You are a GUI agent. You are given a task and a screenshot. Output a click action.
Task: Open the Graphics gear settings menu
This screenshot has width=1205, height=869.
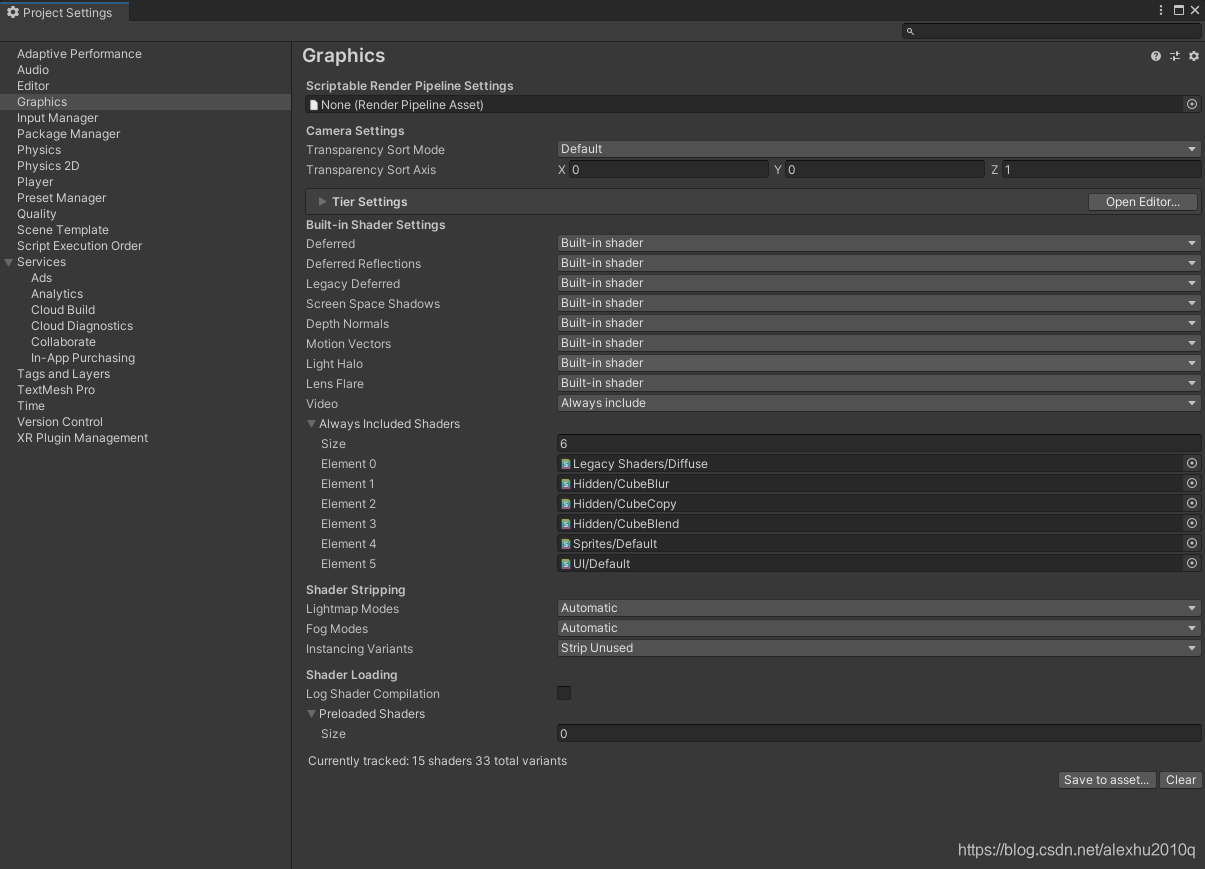pyautogui.click(x=1194, y=56)
